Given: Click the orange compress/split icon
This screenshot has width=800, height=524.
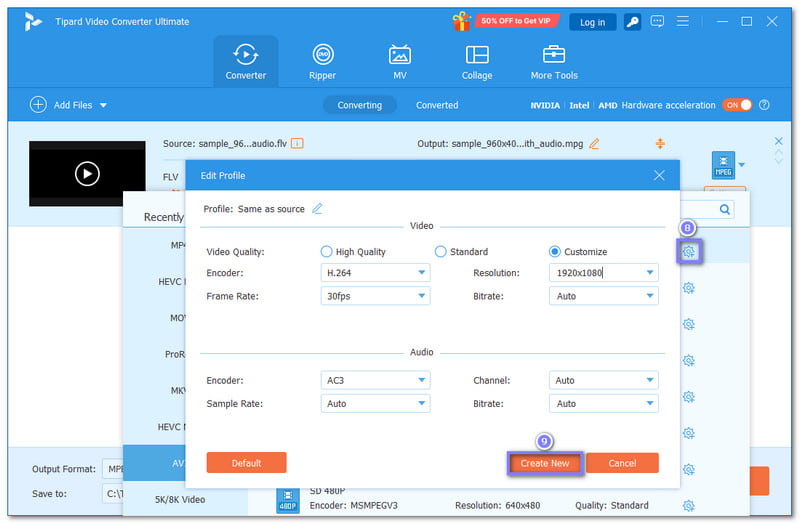Looking at the screenshot, I should tap(660, 144).
